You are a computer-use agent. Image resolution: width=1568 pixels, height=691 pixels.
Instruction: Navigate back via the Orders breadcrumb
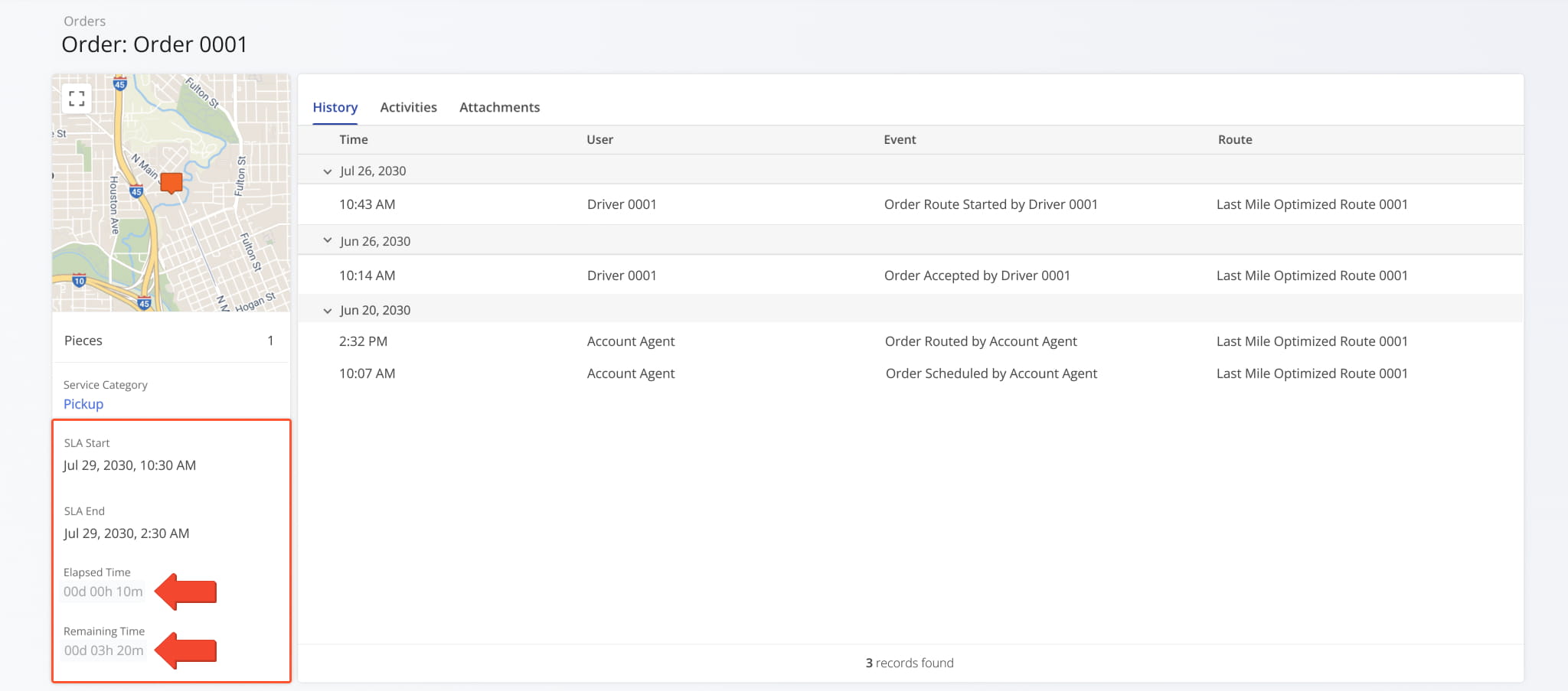tap(84, 21)
